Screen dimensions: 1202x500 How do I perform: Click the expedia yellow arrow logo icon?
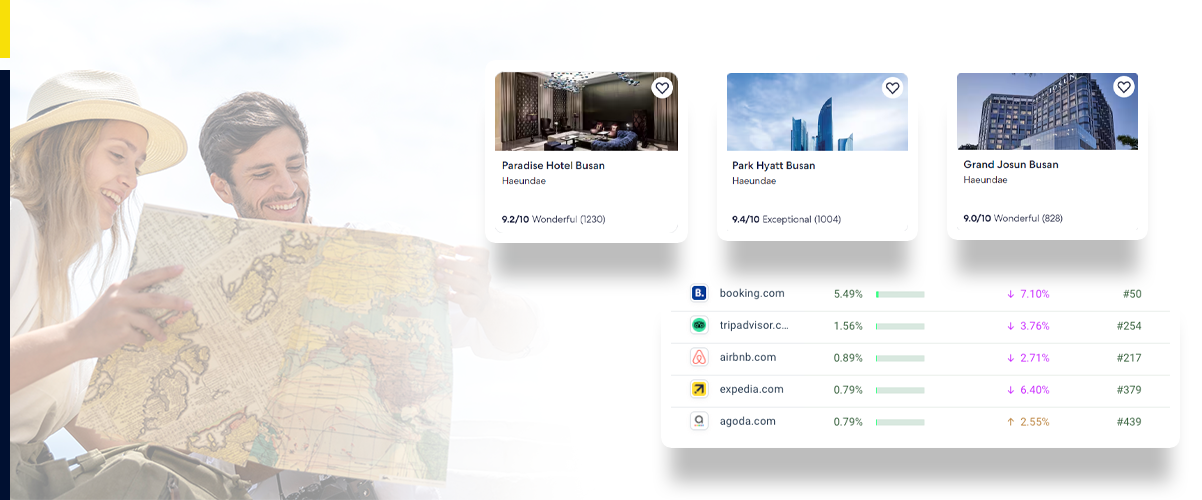point(699,389)
